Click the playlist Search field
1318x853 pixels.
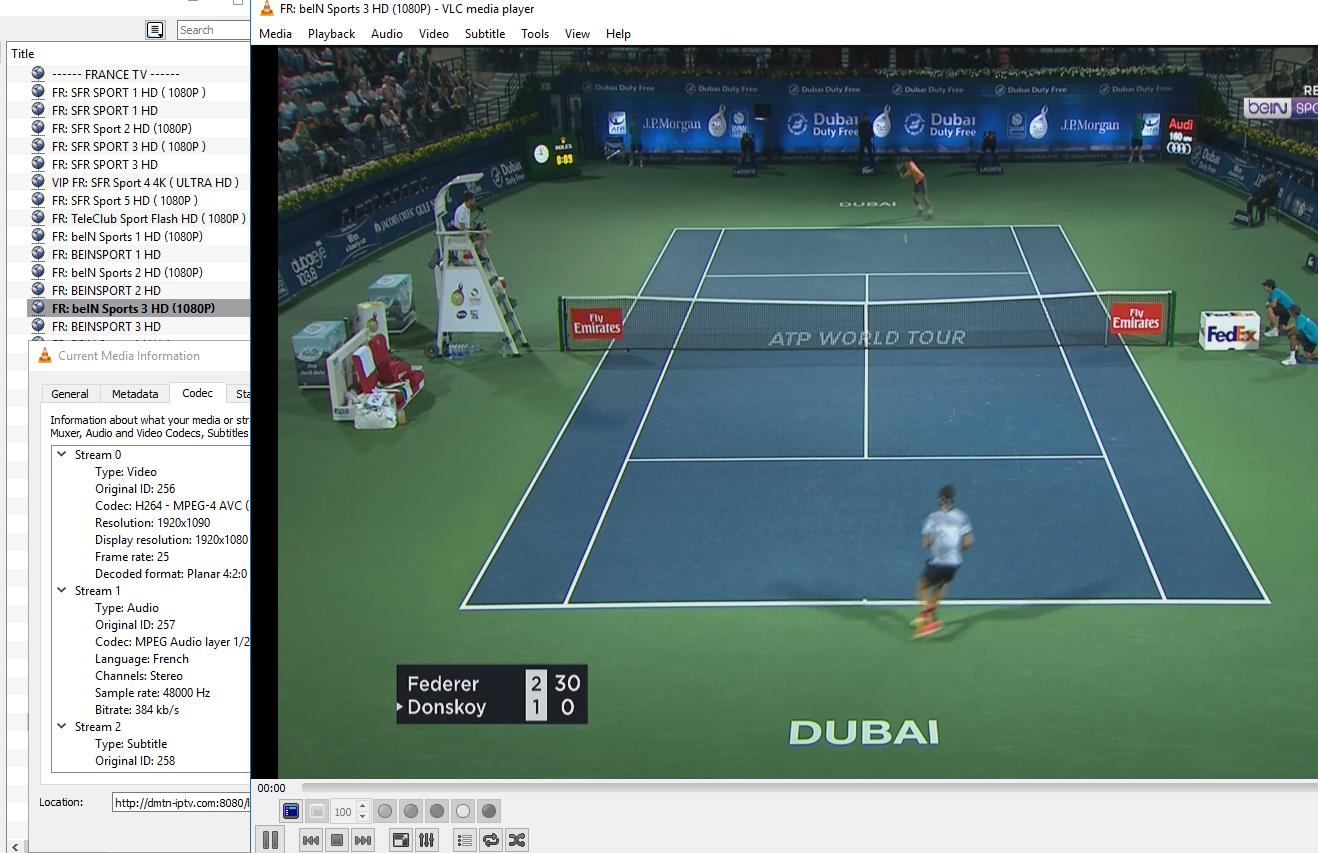[x=211, y=30]
